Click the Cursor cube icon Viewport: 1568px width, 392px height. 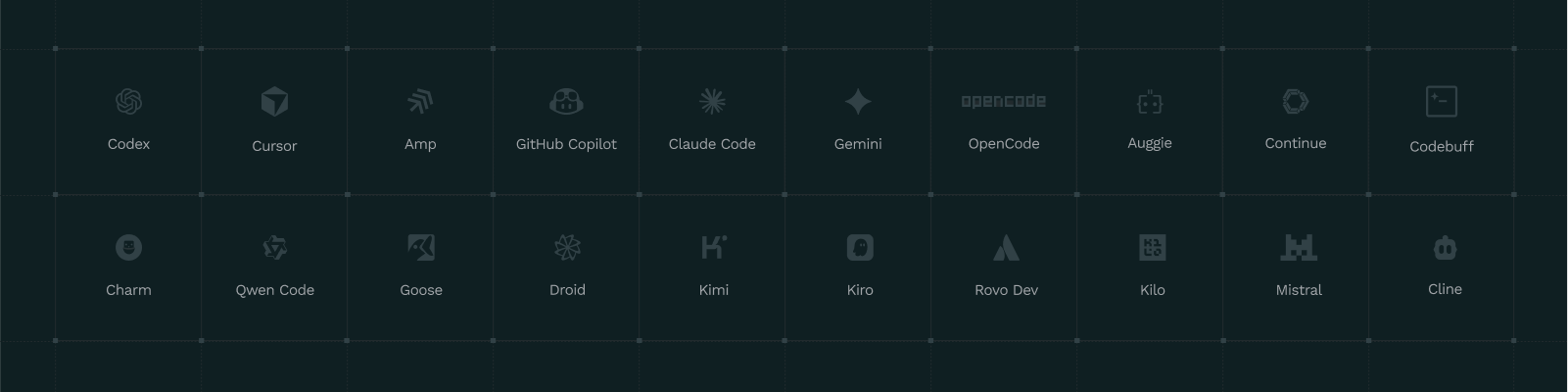click(274, 101)
